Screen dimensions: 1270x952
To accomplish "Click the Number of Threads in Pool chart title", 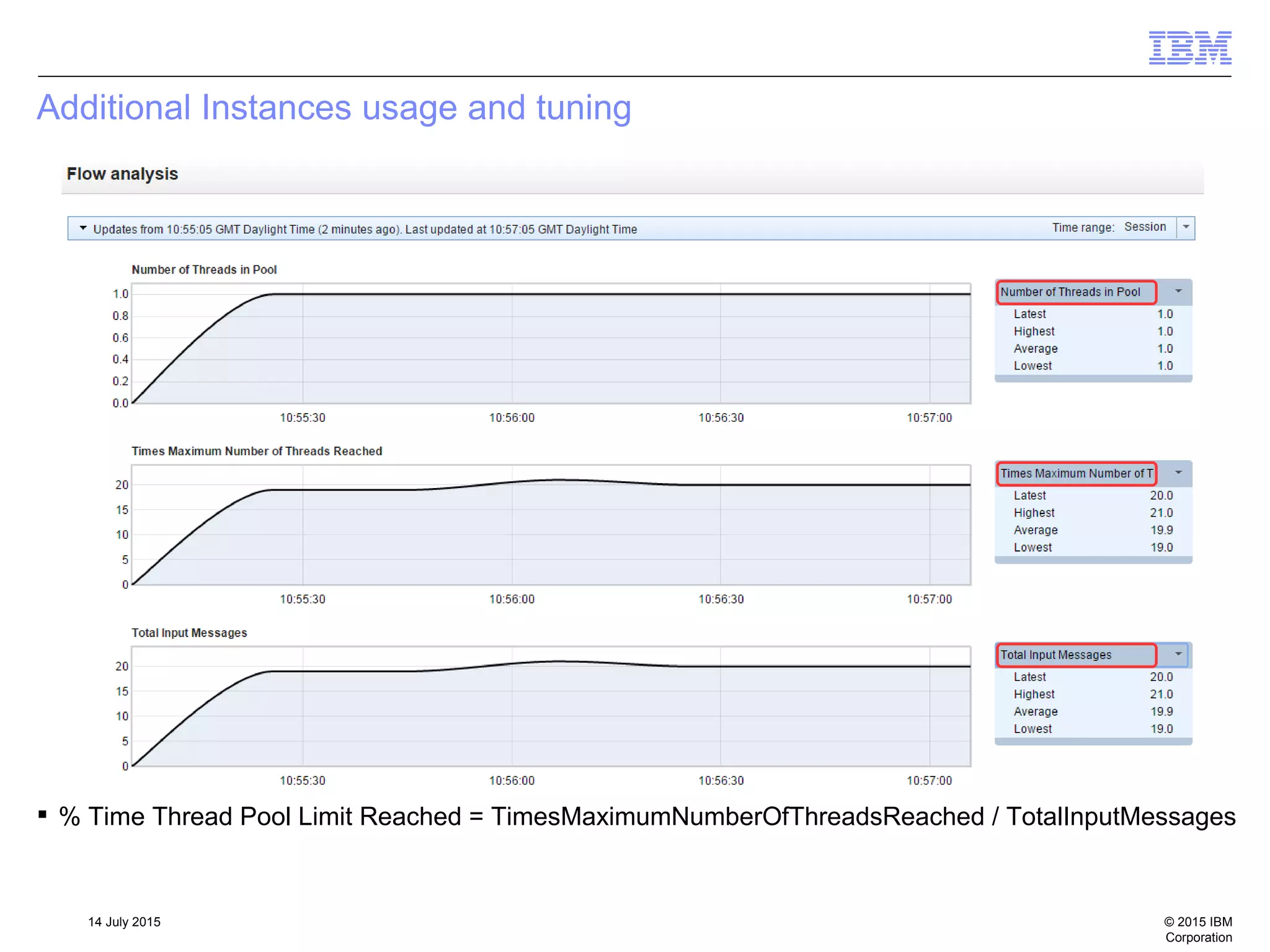I will coord(204,270).
